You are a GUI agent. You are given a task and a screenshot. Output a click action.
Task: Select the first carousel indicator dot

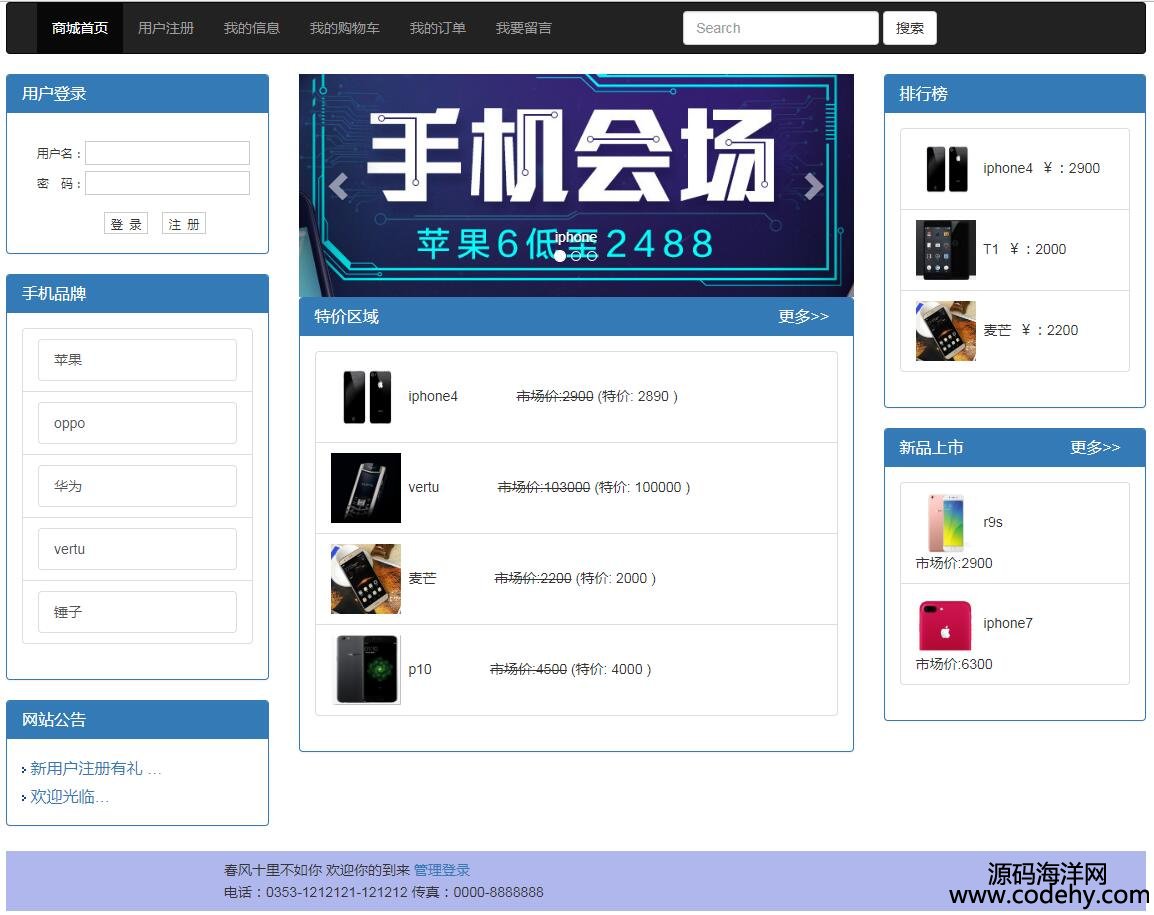click(560, 256)
